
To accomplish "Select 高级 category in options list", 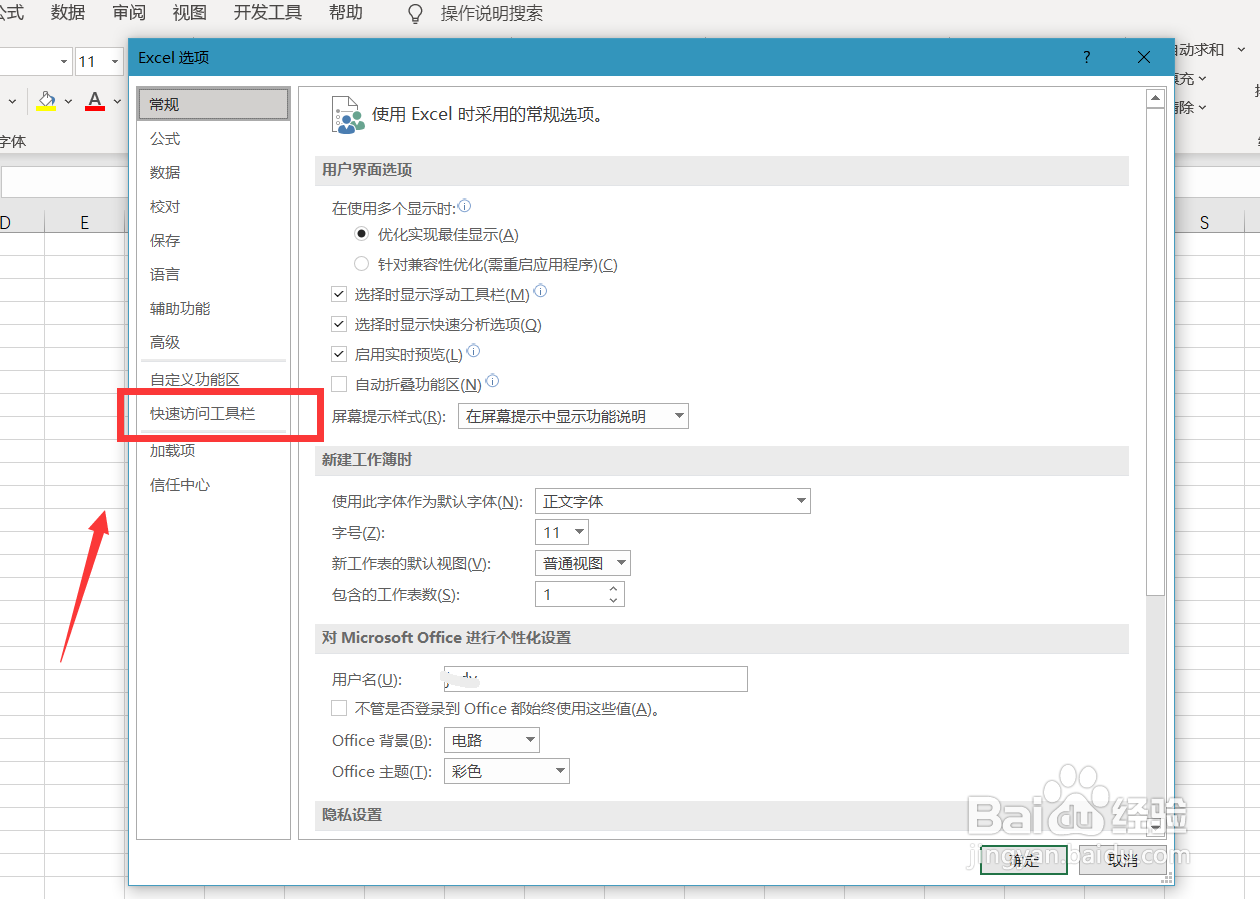I will (214, 342).
